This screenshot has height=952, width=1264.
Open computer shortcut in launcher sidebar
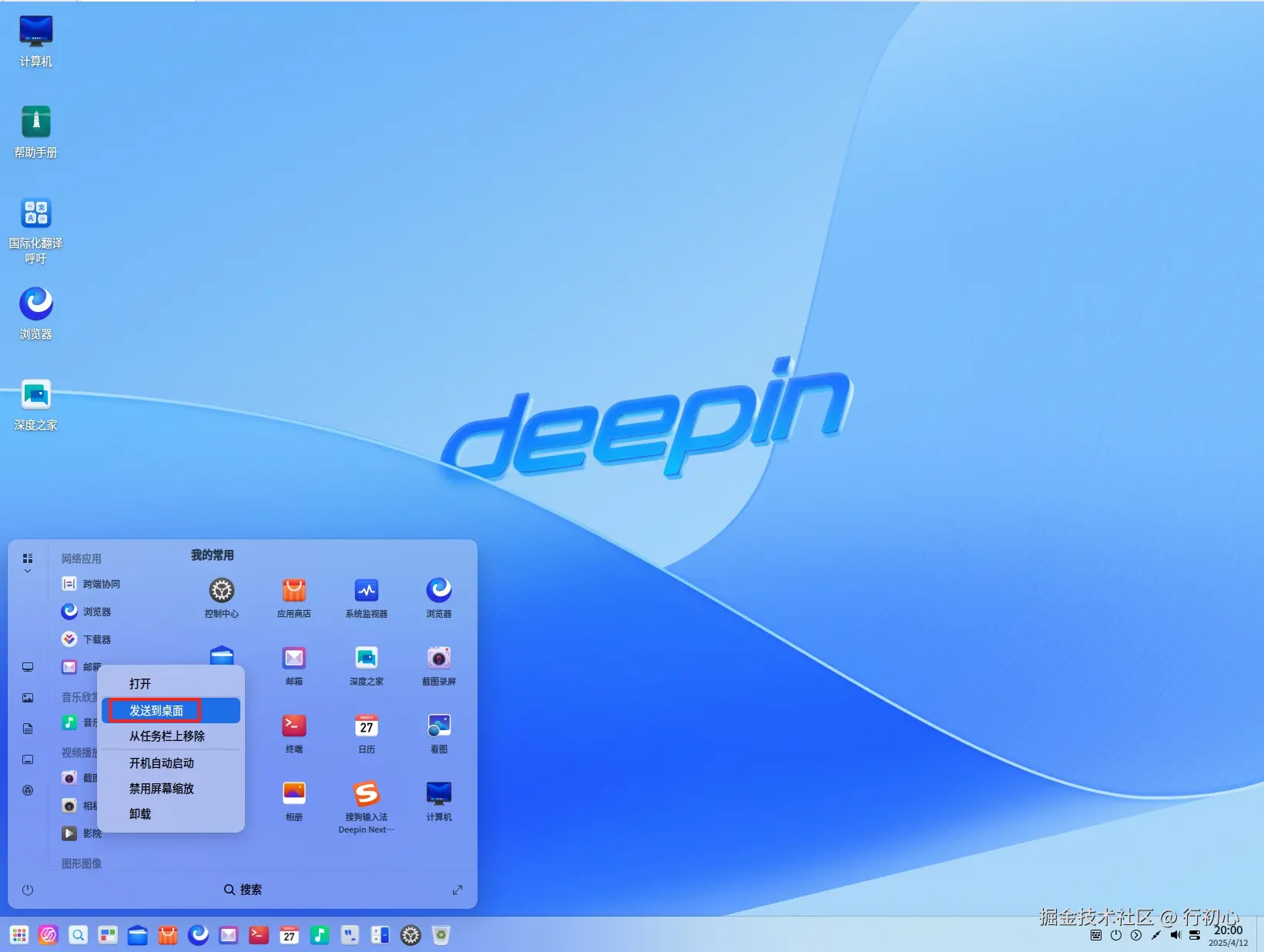coord(28,667)
